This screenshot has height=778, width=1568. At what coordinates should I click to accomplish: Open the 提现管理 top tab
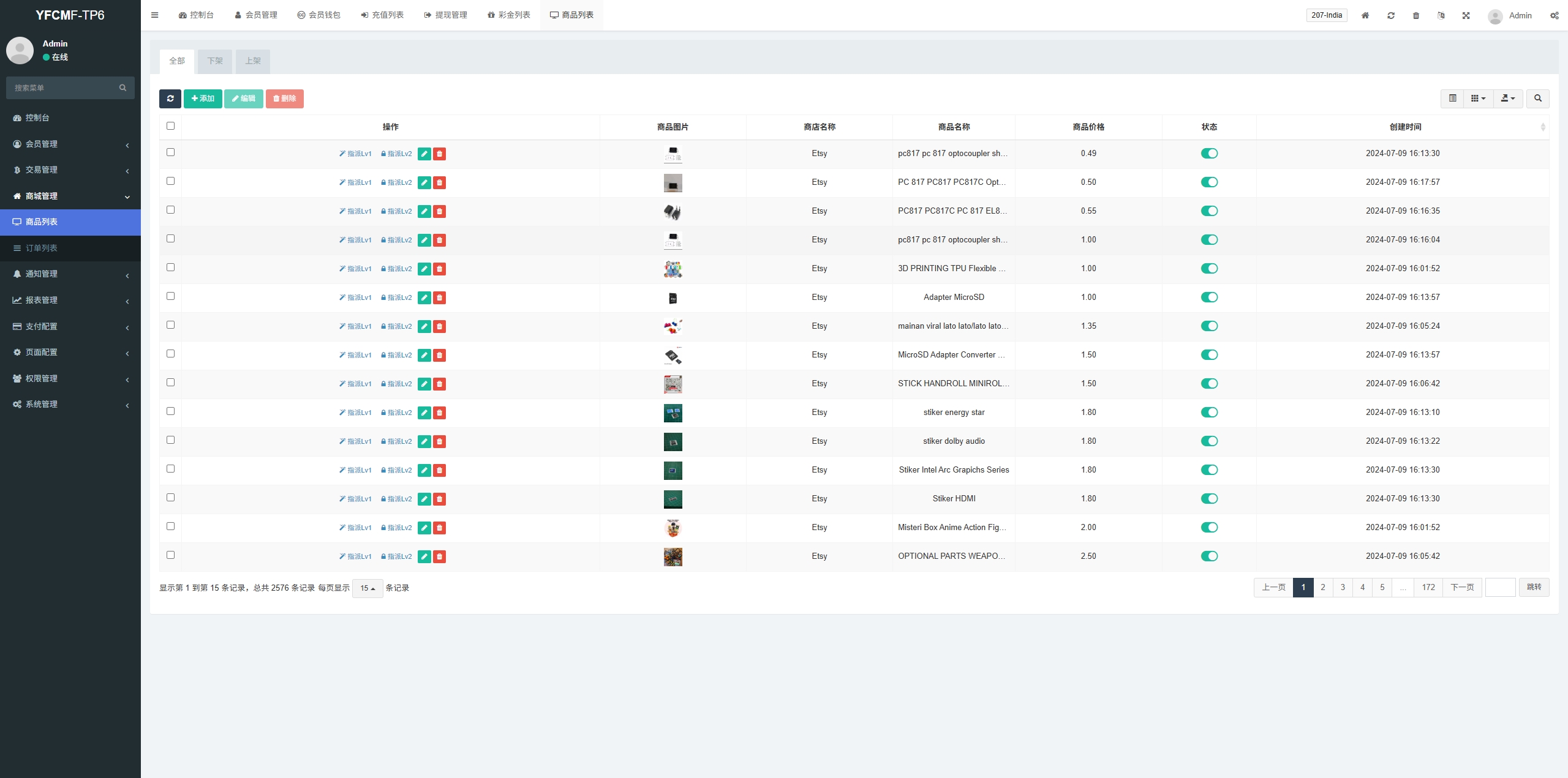click(x=445, y=15)
